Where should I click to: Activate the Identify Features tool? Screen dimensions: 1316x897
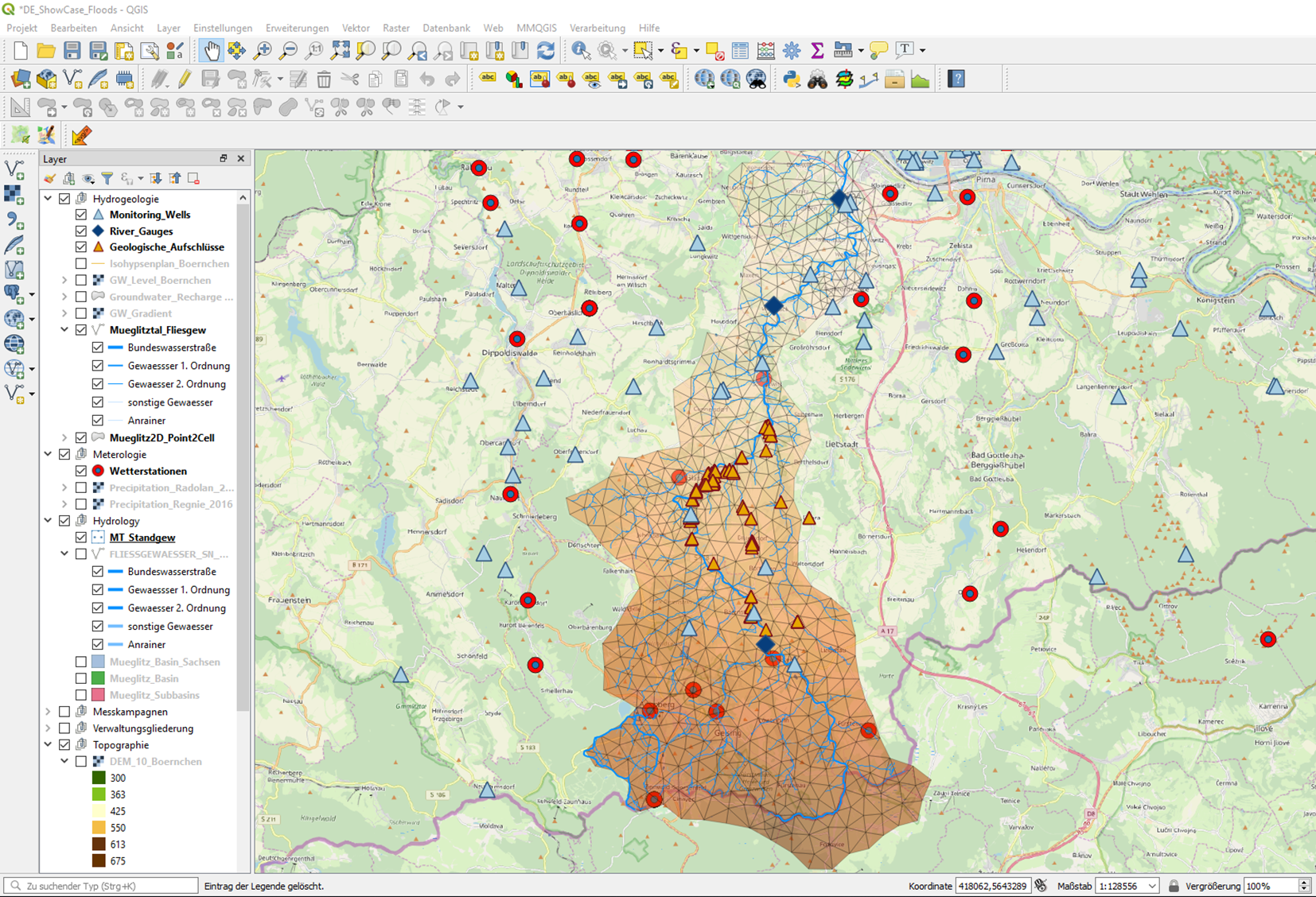(x=581, y=51)
